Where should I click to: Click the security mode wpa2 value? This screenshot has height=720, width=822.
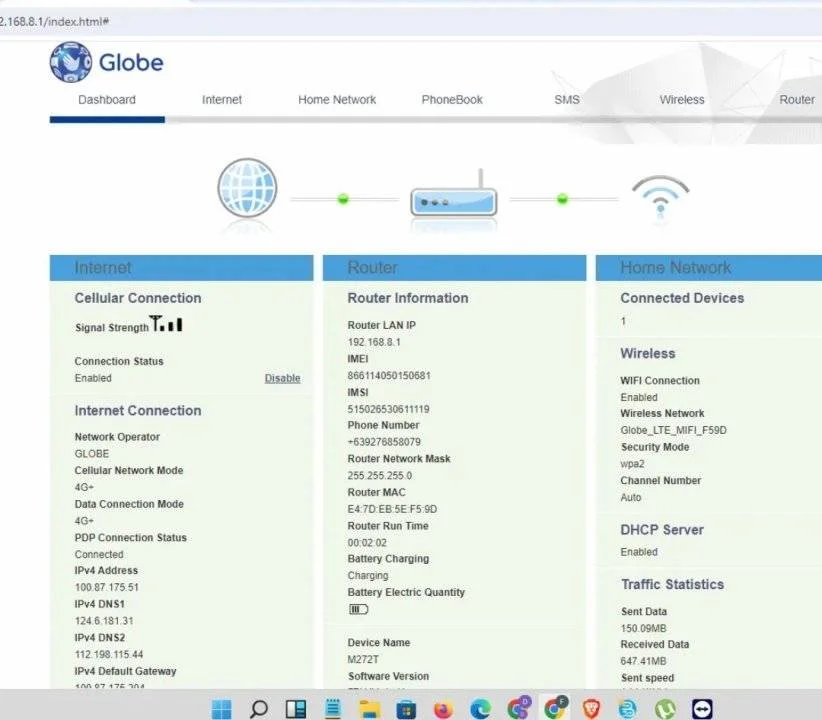(x=632, y=464)
